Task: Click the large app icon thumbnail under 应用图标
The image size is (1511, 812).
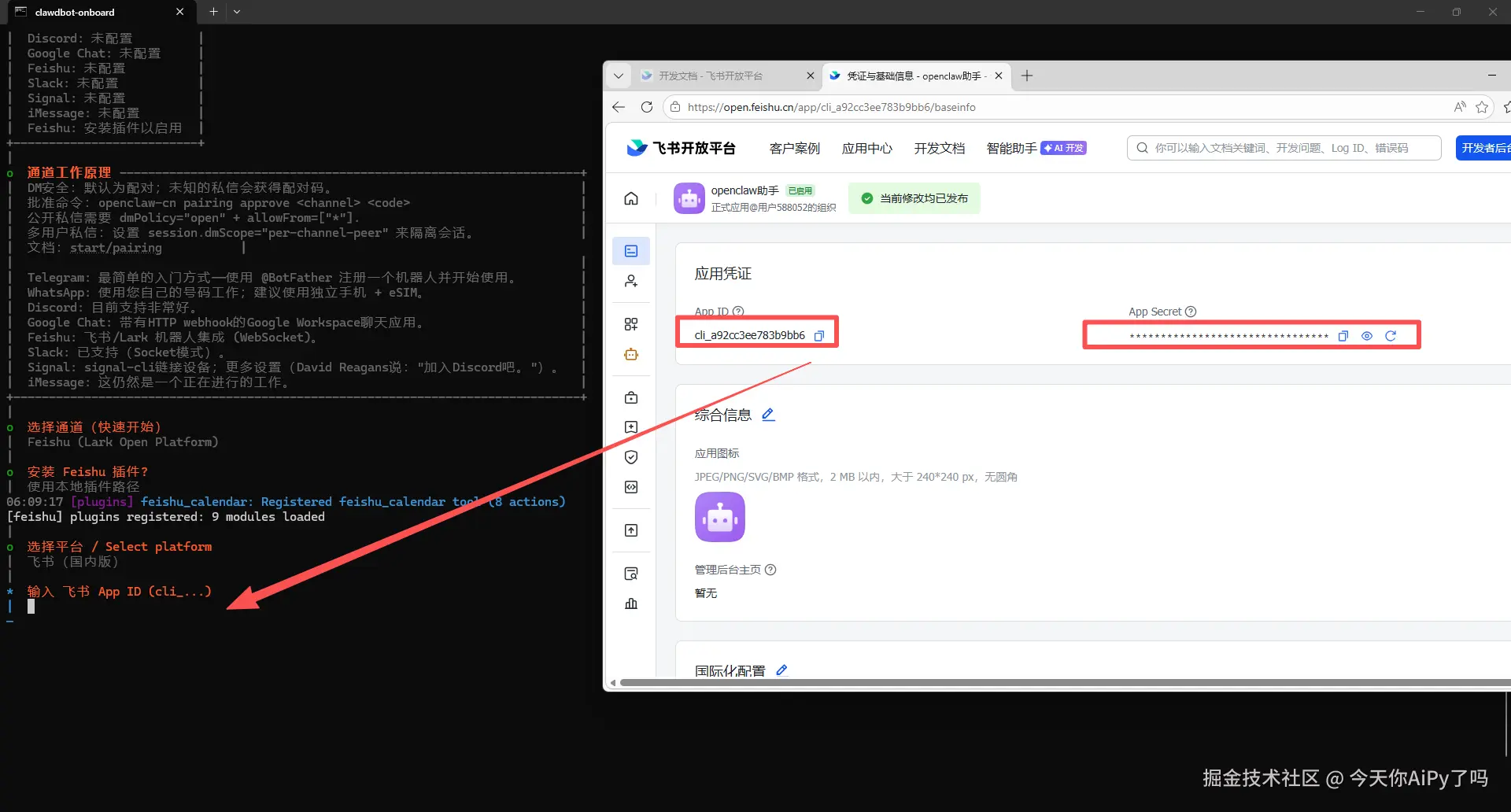Action: [720, 517]
